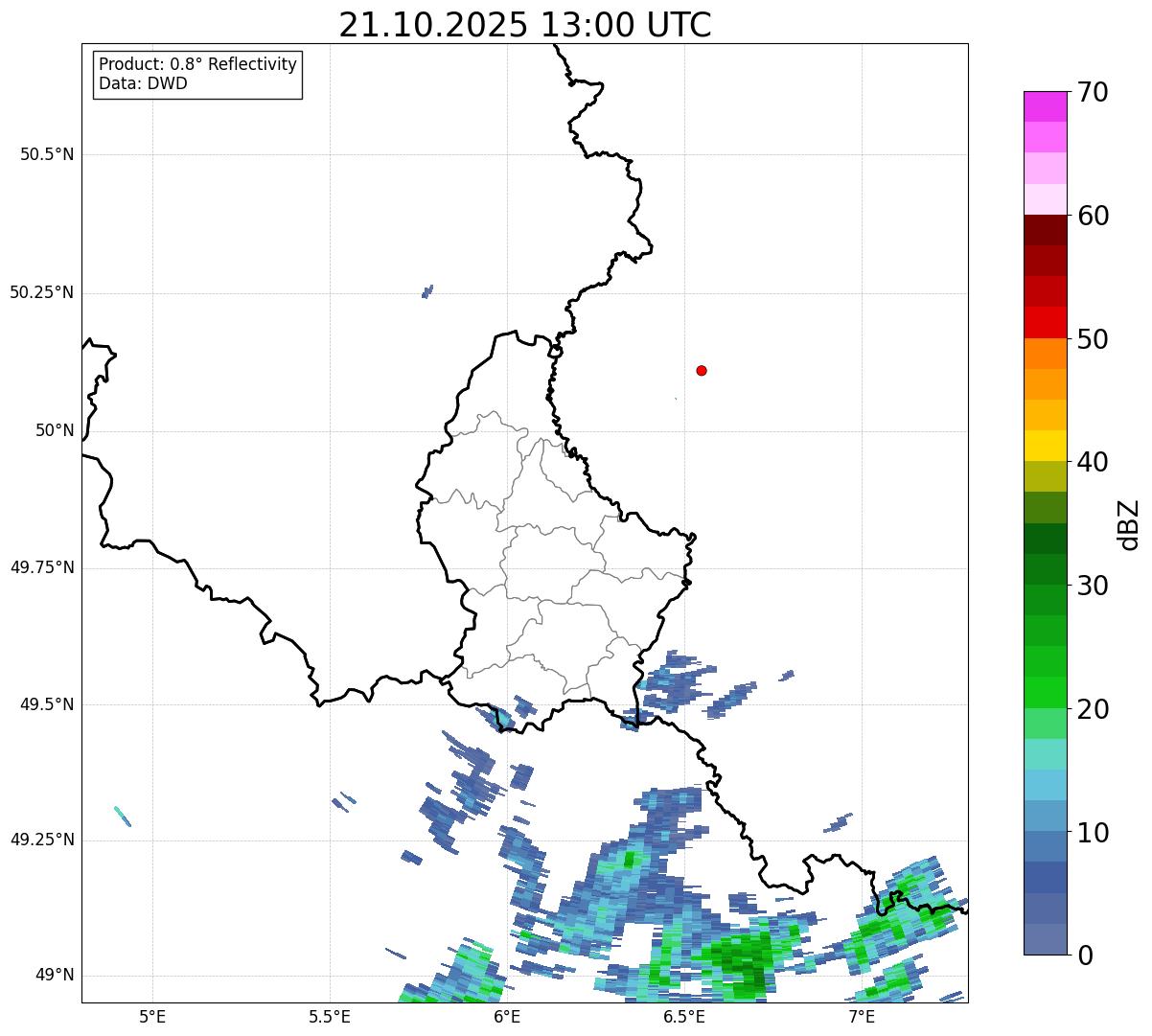Click the 6°E longitude label
The height and width of the screenshot is (1036, 1152).
pos(507,1016)
